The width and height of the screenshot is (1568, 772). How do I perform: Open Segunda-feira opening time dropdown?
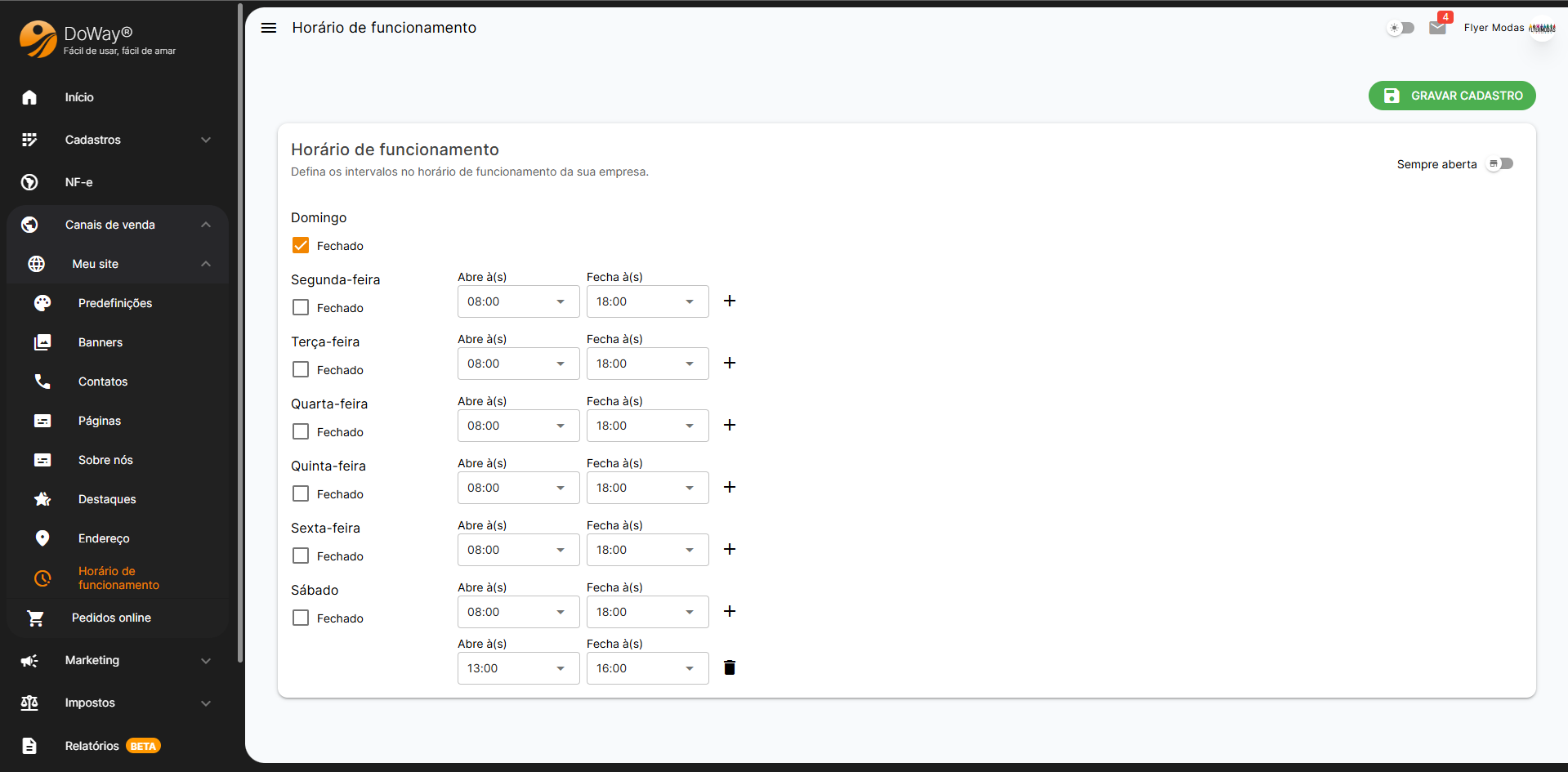pyautogui.click(x=518, y=301)
